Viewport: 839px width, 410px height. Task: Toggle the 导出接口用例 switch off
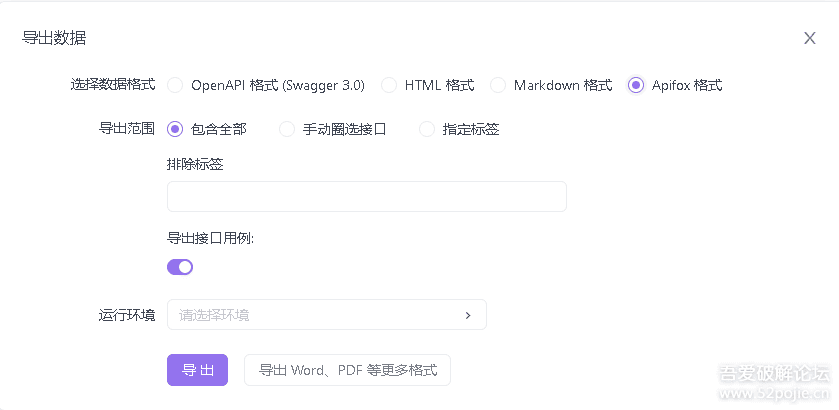point(180,267)
